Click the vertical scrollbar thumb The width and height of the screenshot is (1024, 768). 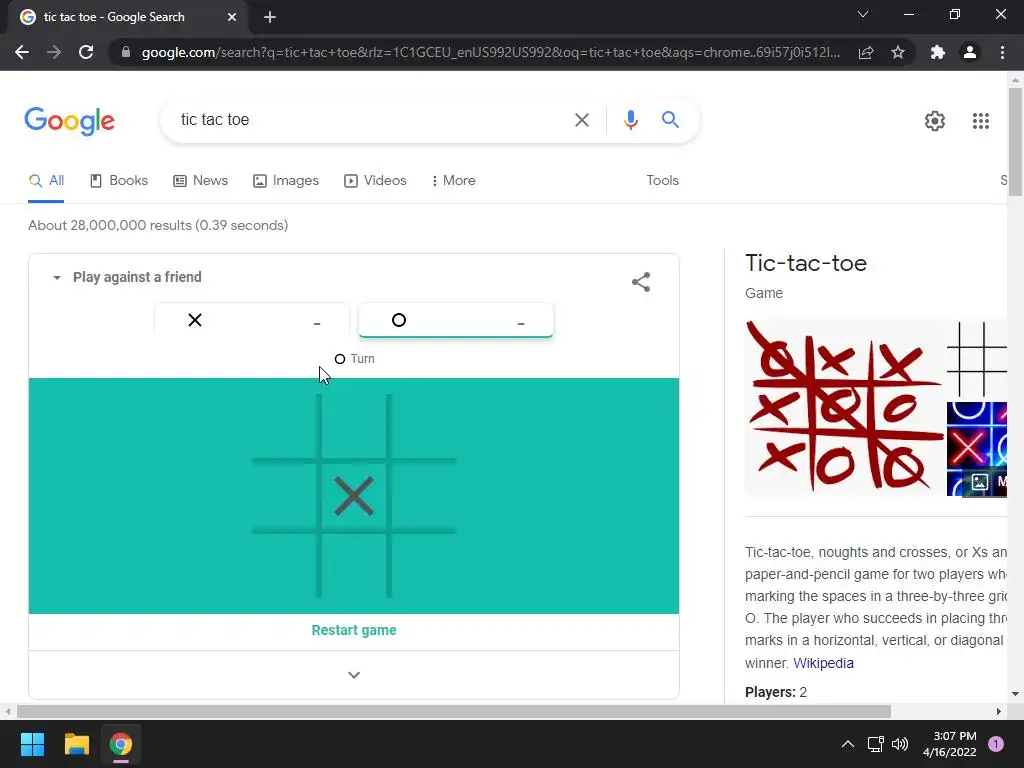[1015, 142]
